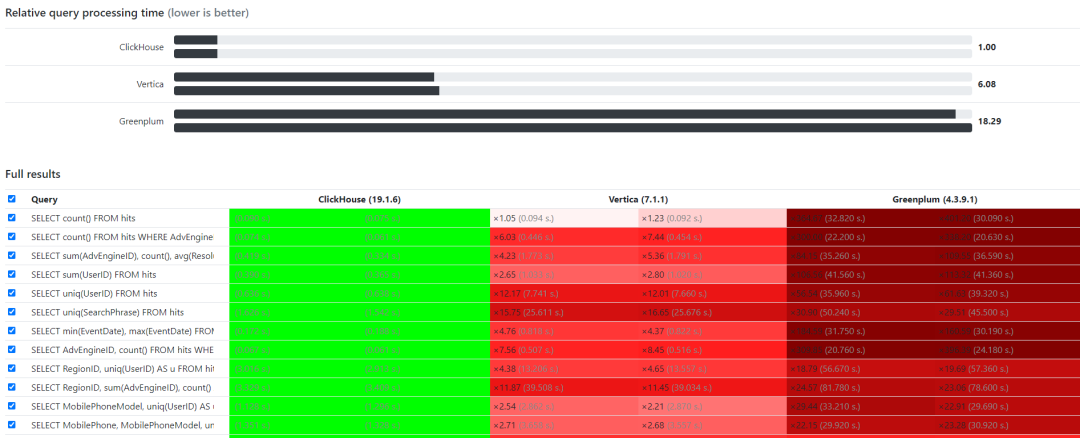
Task: Uncheck the 'SELECT count() FROM hits' row checkbox
Action: pos(11,218)
